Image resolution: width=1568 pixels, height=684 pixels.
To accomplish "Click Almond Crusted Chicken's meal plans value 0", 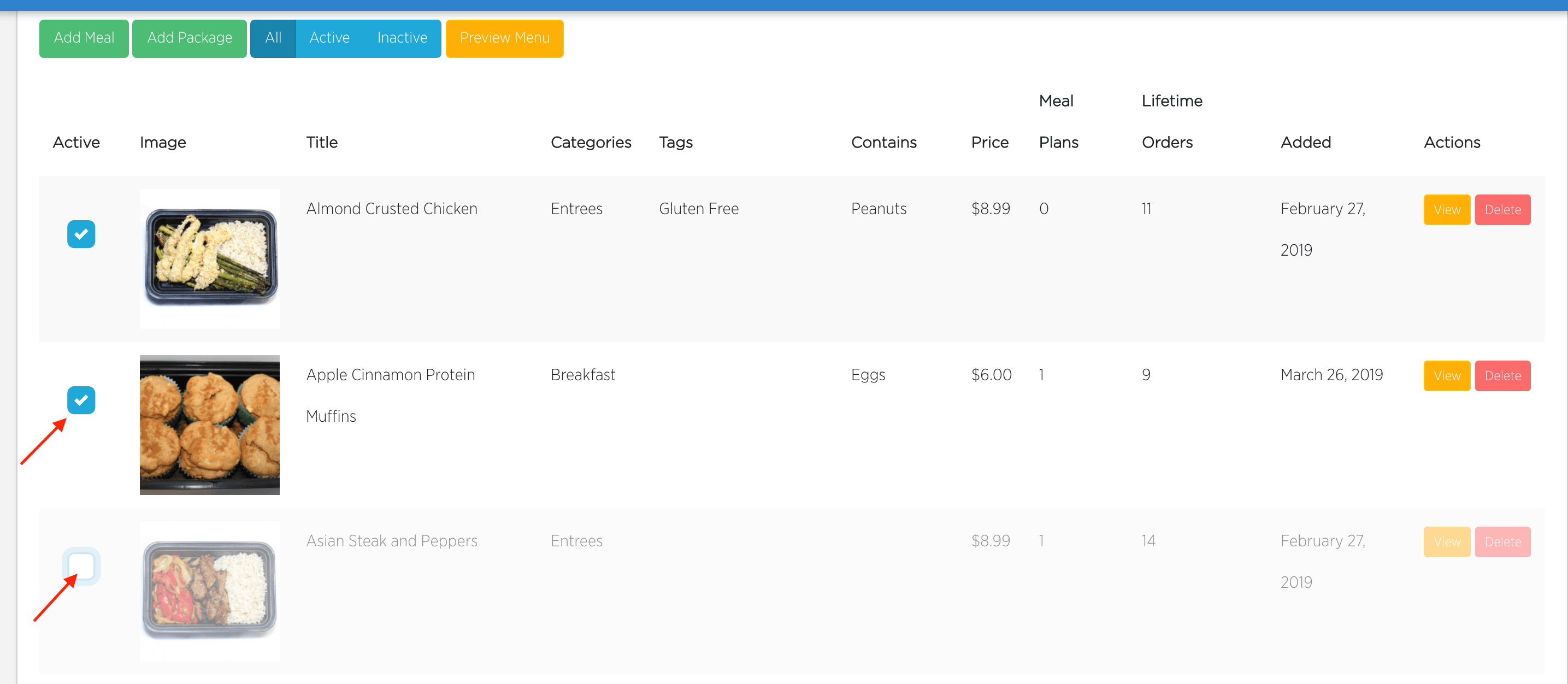I will [x=1044, y=209].
